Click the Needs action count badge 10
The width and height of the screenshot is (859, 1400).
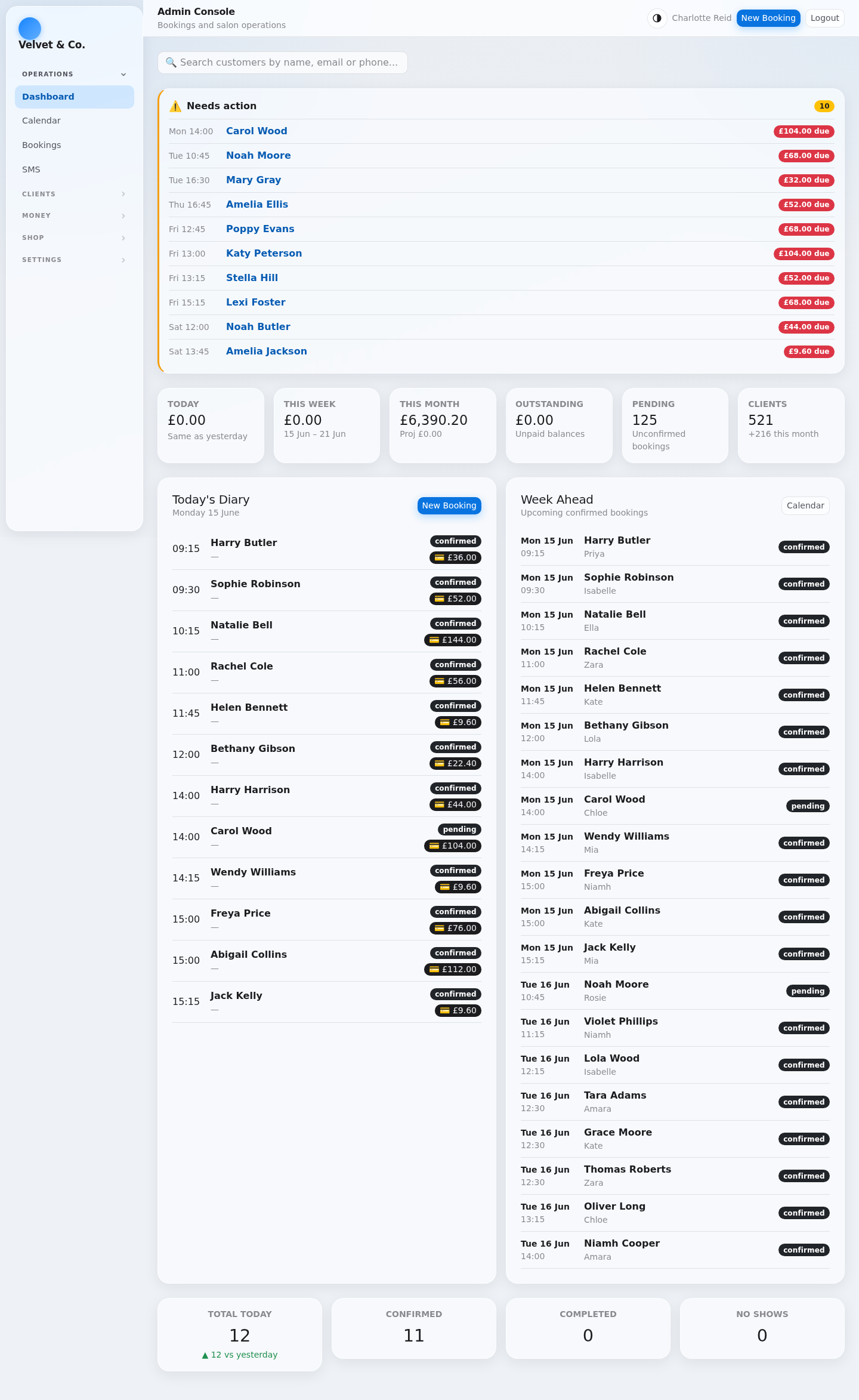824,106
